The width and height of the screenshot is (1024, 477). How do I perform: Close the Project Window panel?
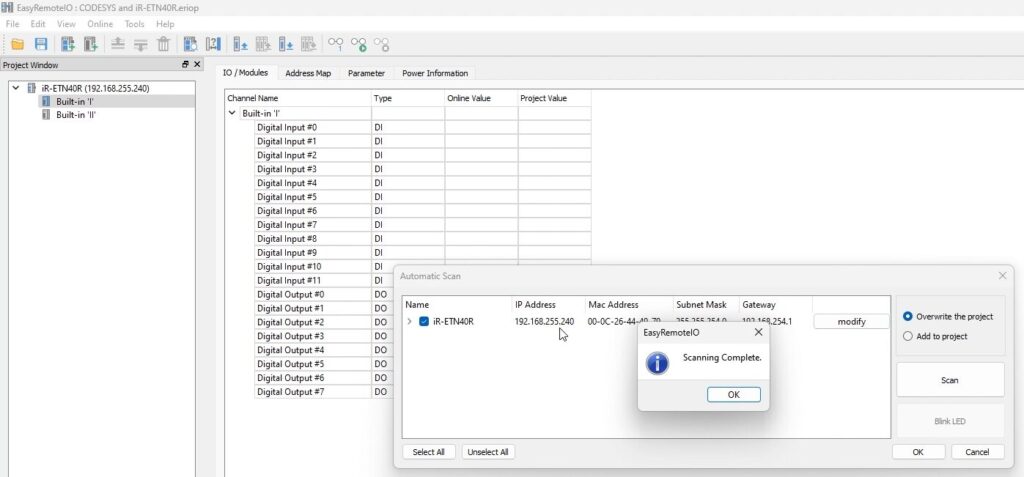197,65
